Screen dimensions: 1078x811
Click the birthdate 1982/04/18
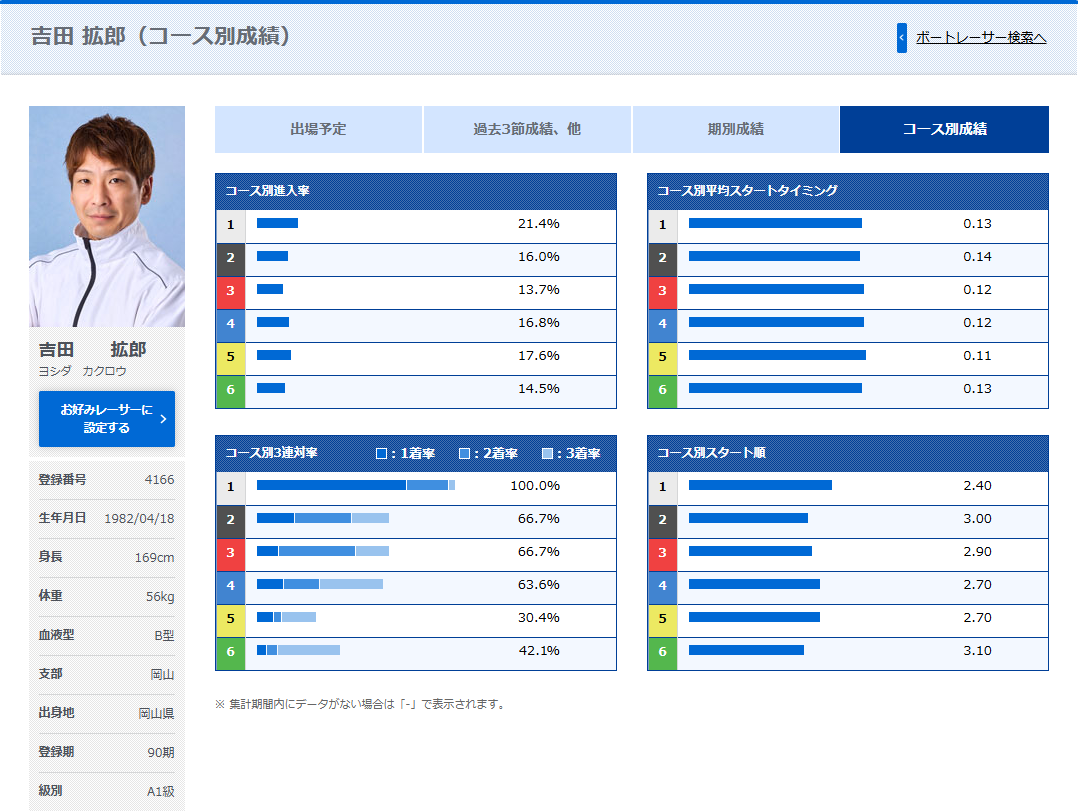tap(139, 519)
